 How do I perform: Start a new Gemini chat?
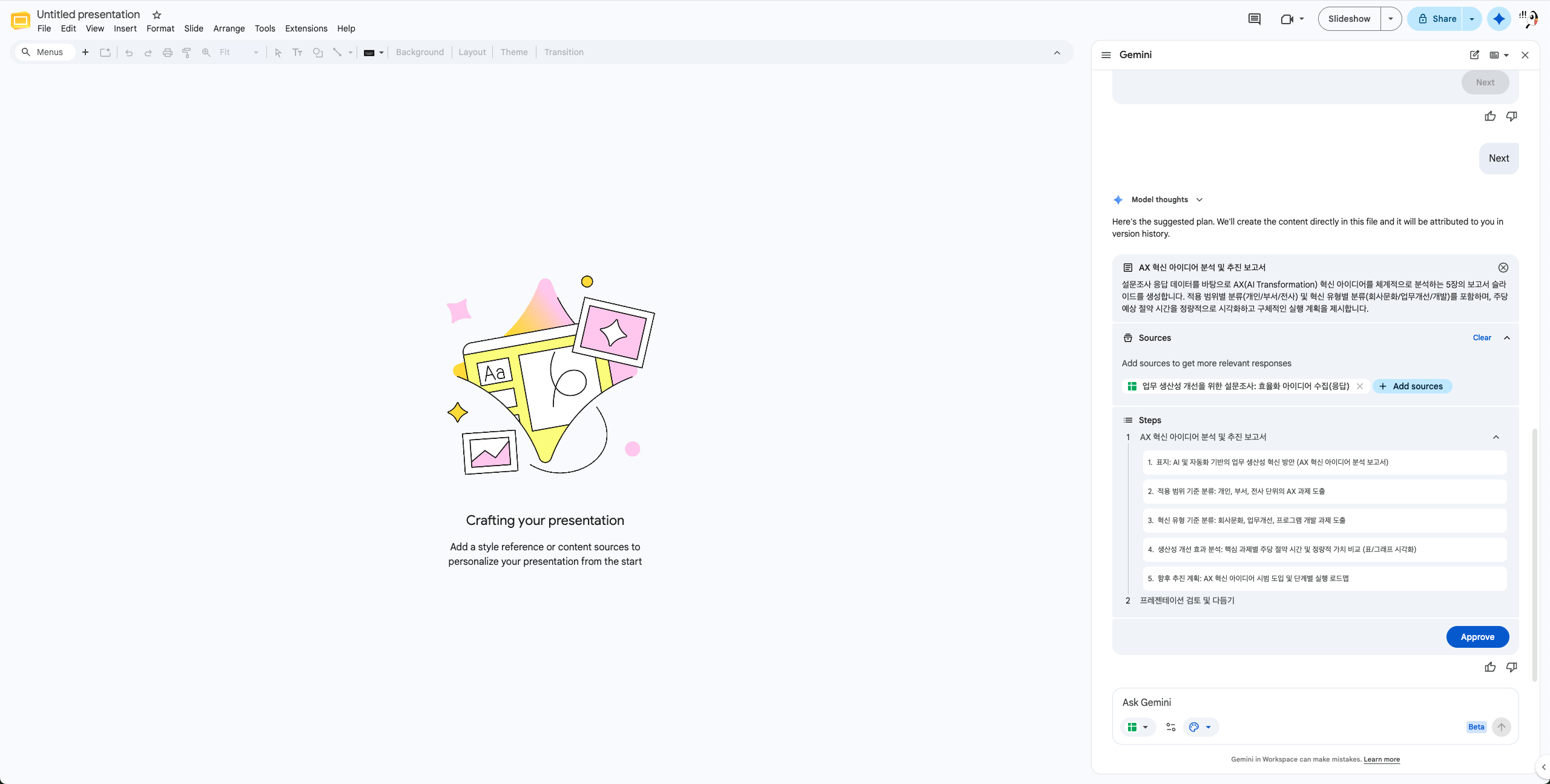[x=1474, y=54]
